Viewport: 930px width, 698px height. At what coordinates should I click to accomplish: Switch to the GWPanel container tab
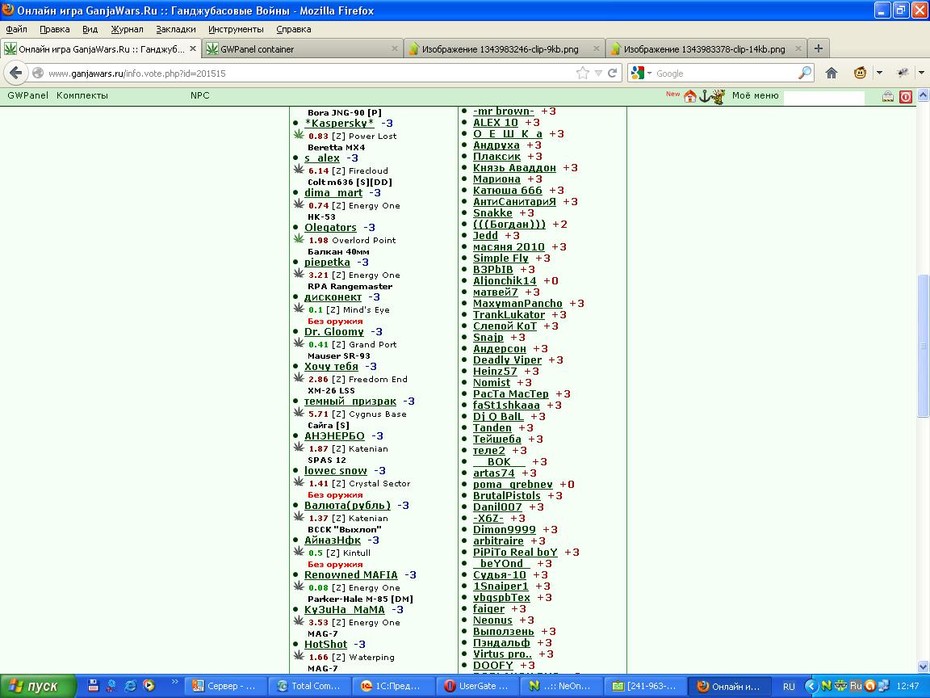302,49
